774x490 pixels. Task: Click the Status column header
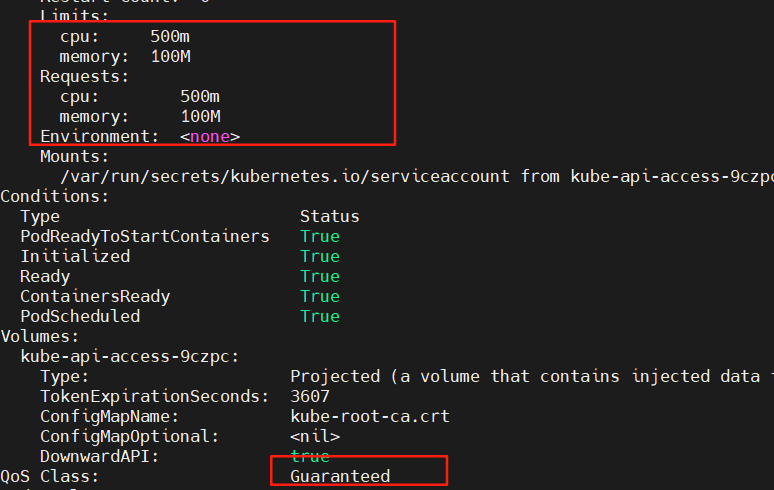[x=330, y=216]
